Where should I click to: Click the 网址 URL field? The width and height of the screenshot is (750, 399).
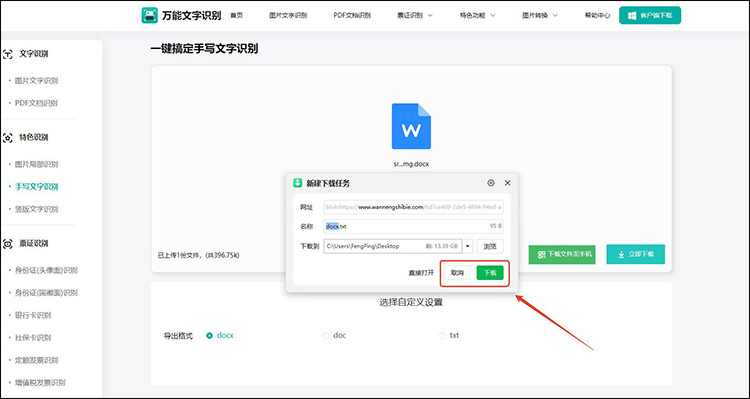[x=413, y=207]
